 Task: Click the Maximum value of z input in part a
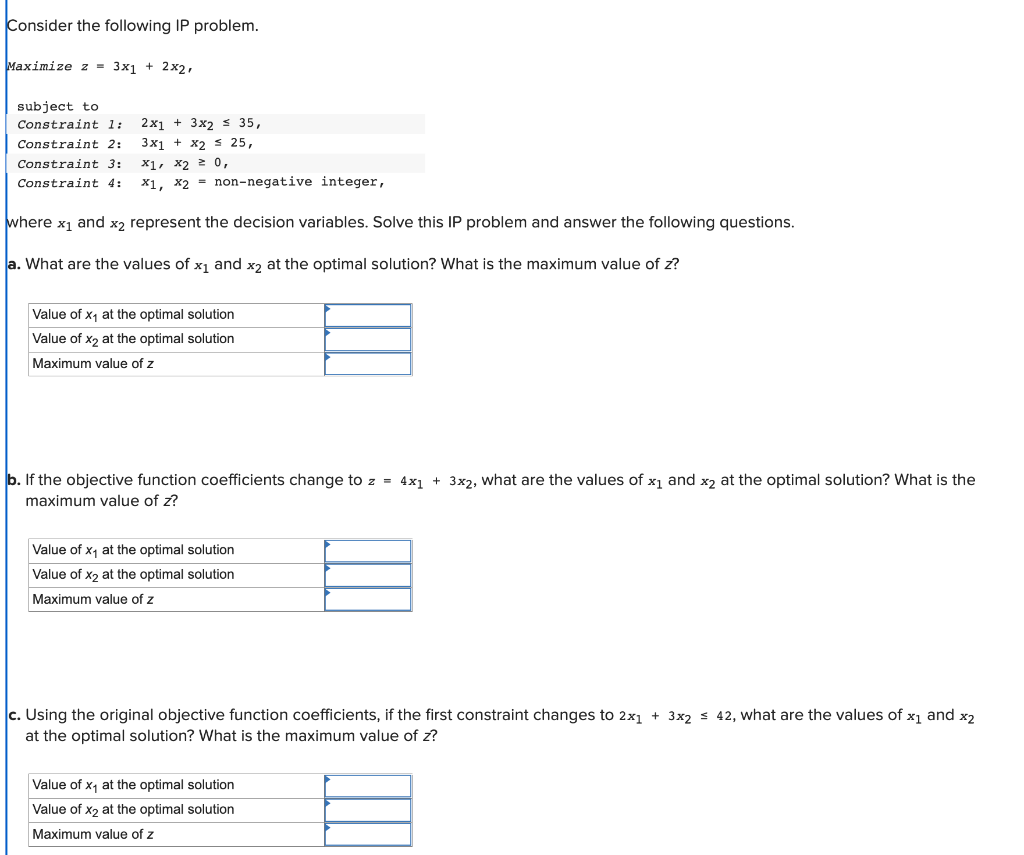368,363
